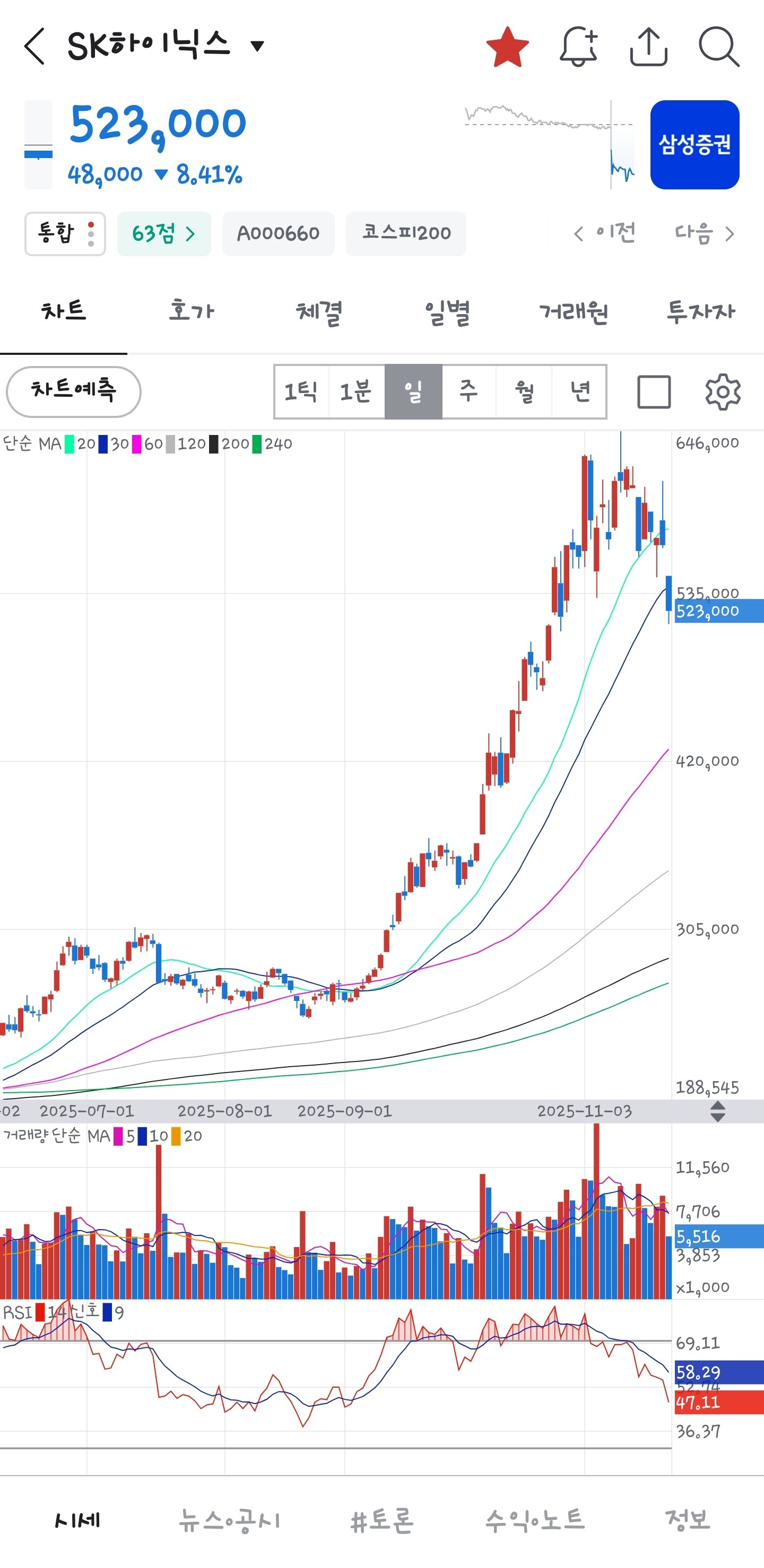This screenshot has height=1568, width=764.
Task: Go to previous stock with 이전
Action: (x=604, y=233)
